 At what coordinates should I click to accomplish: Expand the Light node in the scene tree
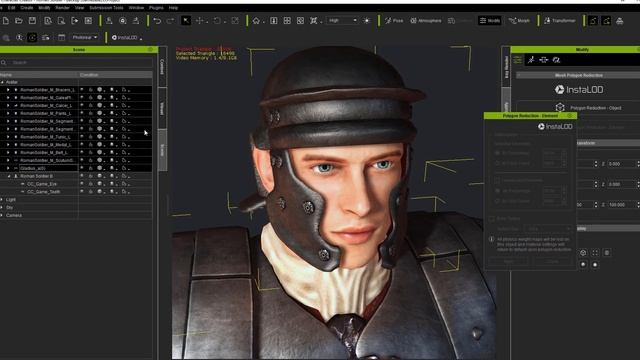2,200
